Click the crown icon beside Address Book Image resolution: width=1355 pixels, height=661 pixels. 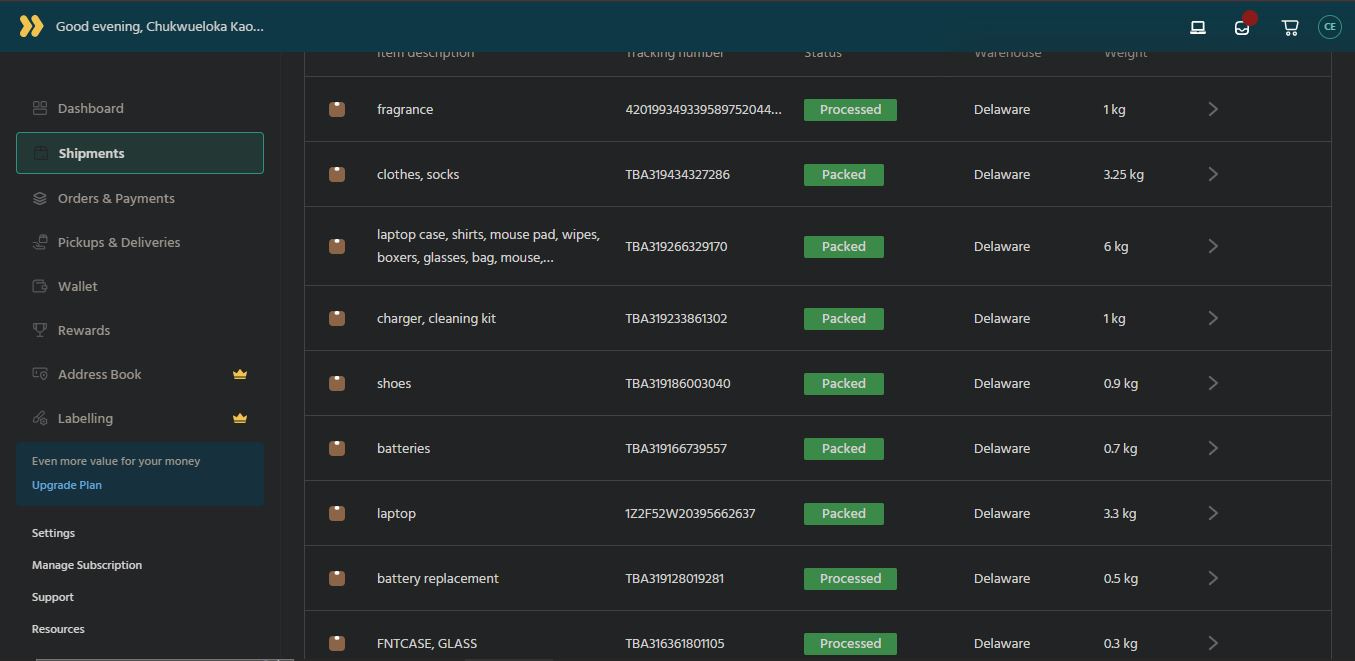pyautogui.click(x=239, y=373)
